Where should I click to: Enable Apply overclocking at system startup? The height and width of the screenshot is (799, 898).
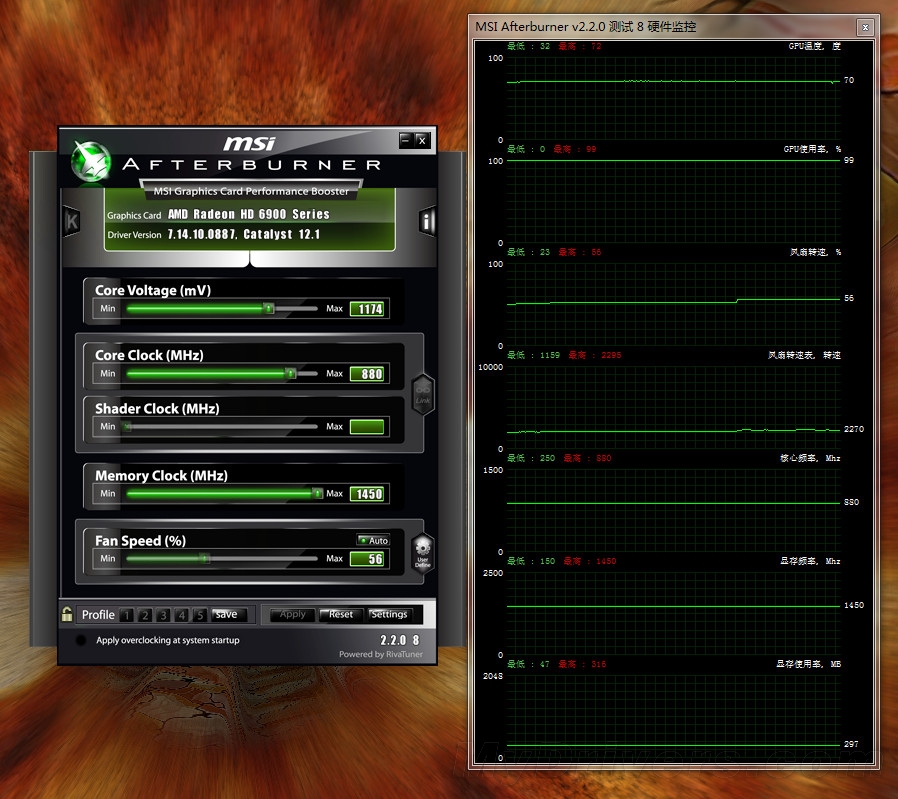pyautogui.click(x=81, y=640)
